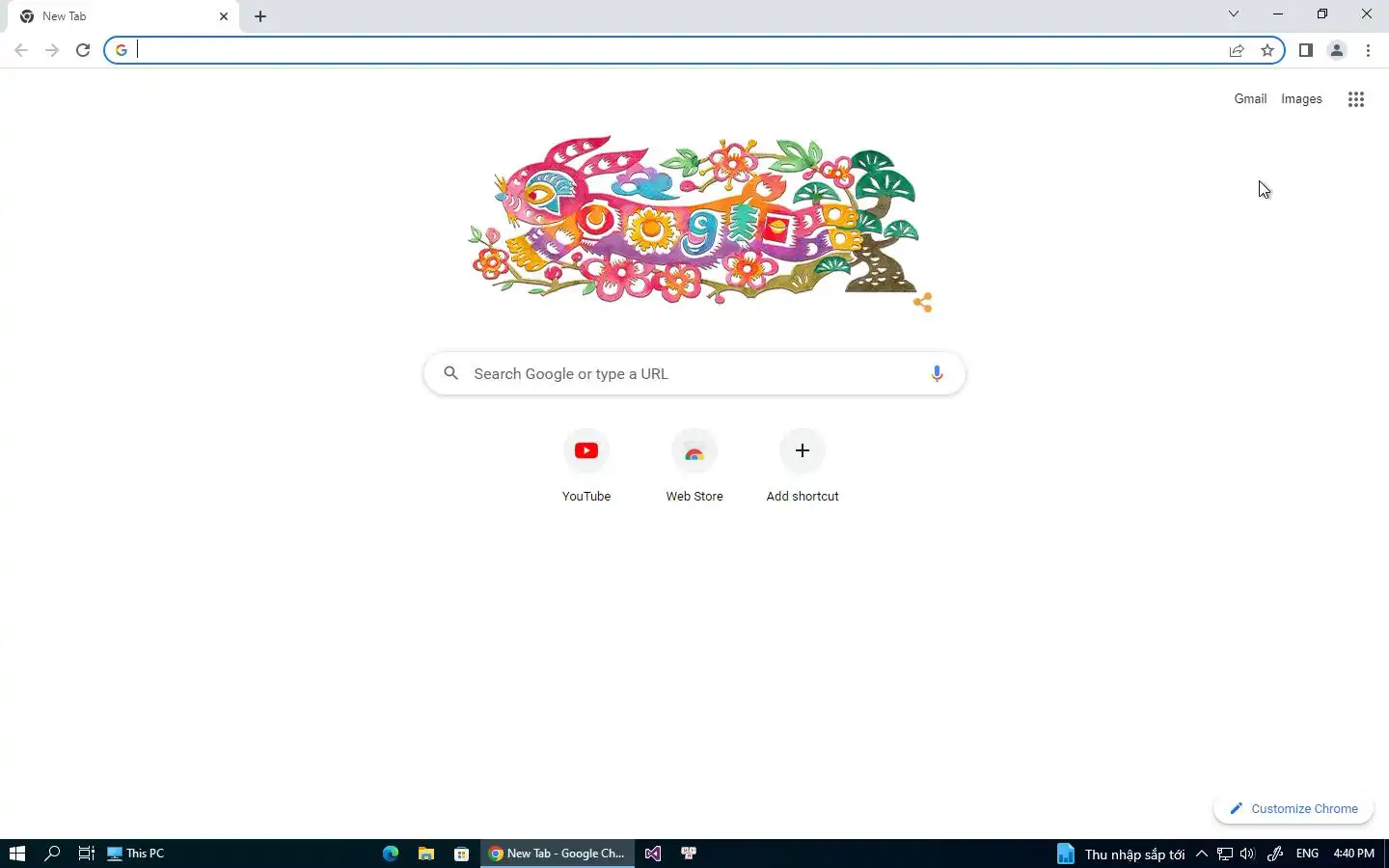Share the Google Doodle

pos(923,303)
